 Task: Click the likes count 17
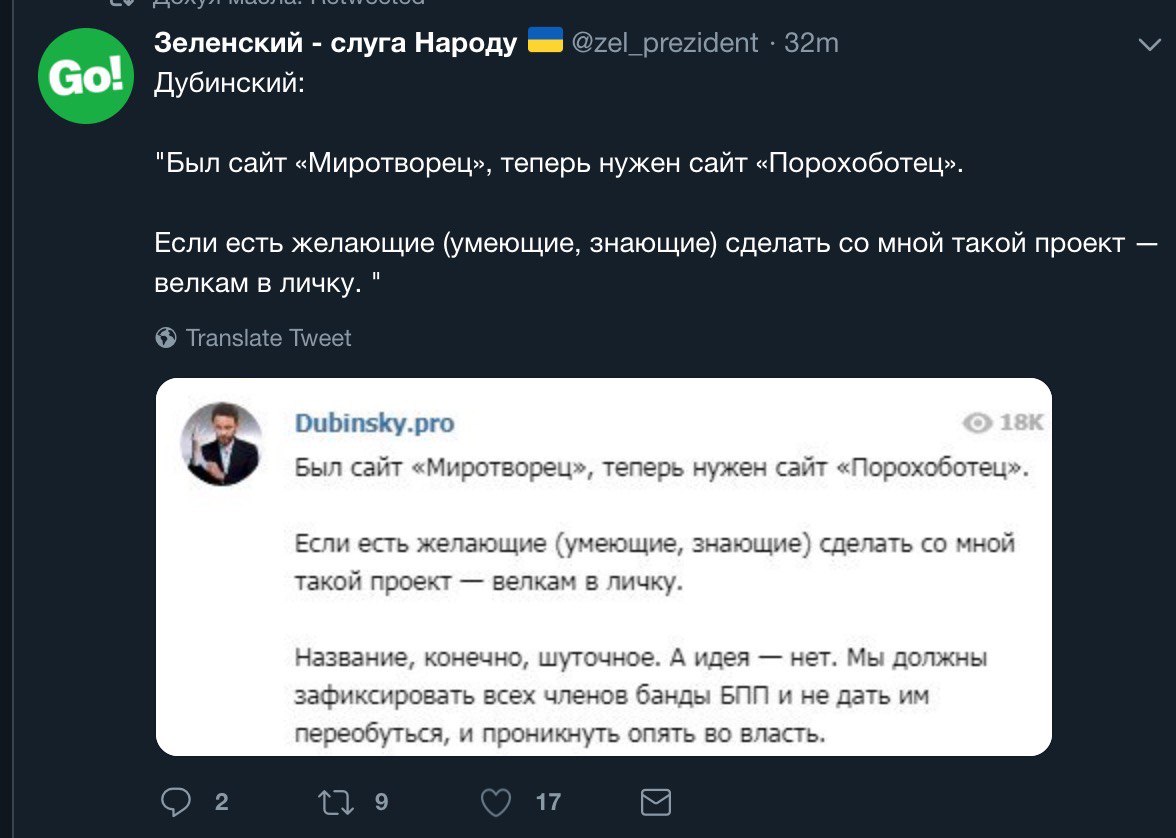point(548,802)
